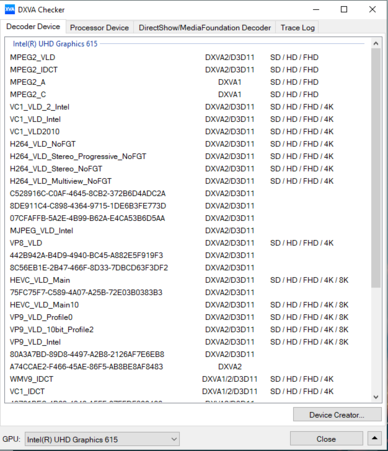Select the 07CFAFFB-5A2E-4B99-B62A-E4CA53B6D5AA GUID row

[x=188, y=218]
